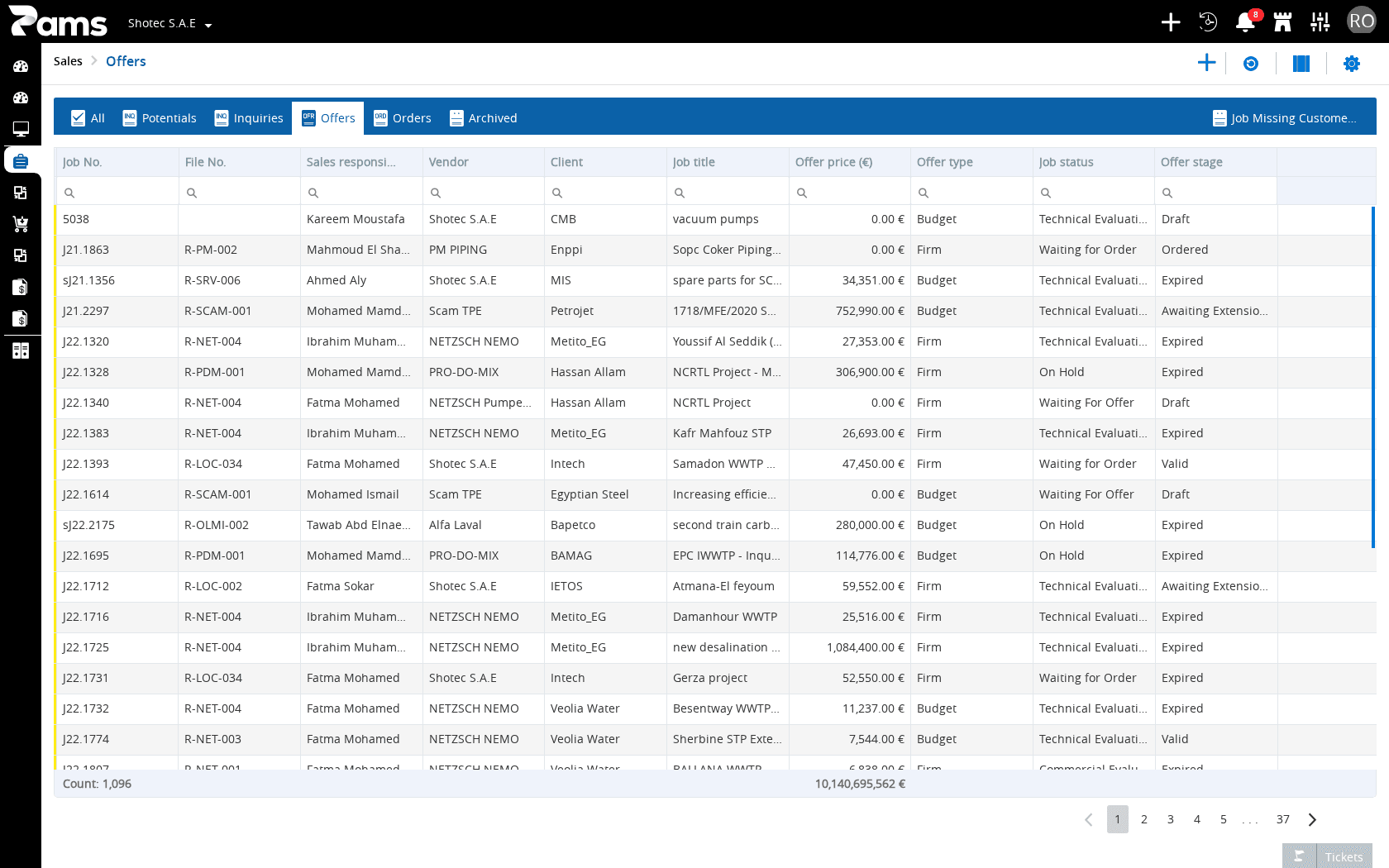
Task: Click Ordered offer stage cell
Action: coord(1215,250)
